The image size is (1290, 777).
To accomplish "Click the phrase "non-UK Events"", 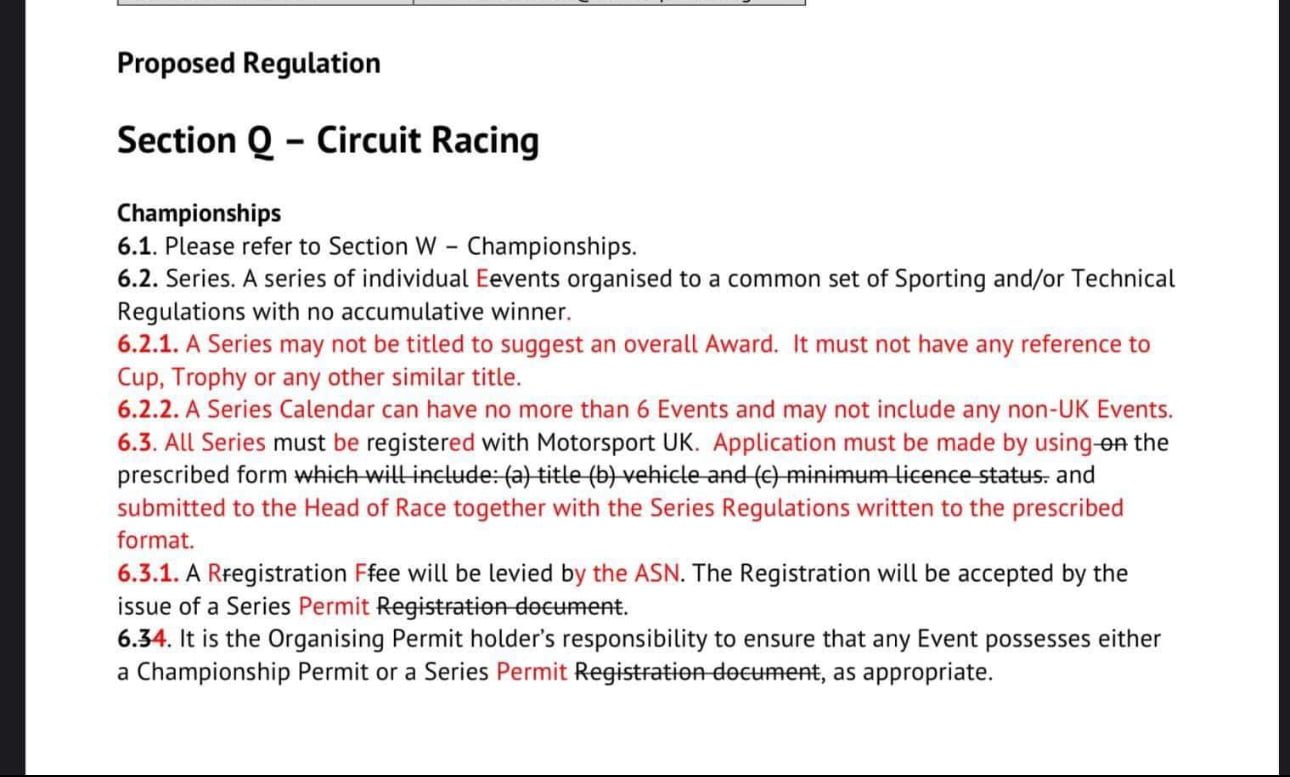I will click(x=1066, y=410).
